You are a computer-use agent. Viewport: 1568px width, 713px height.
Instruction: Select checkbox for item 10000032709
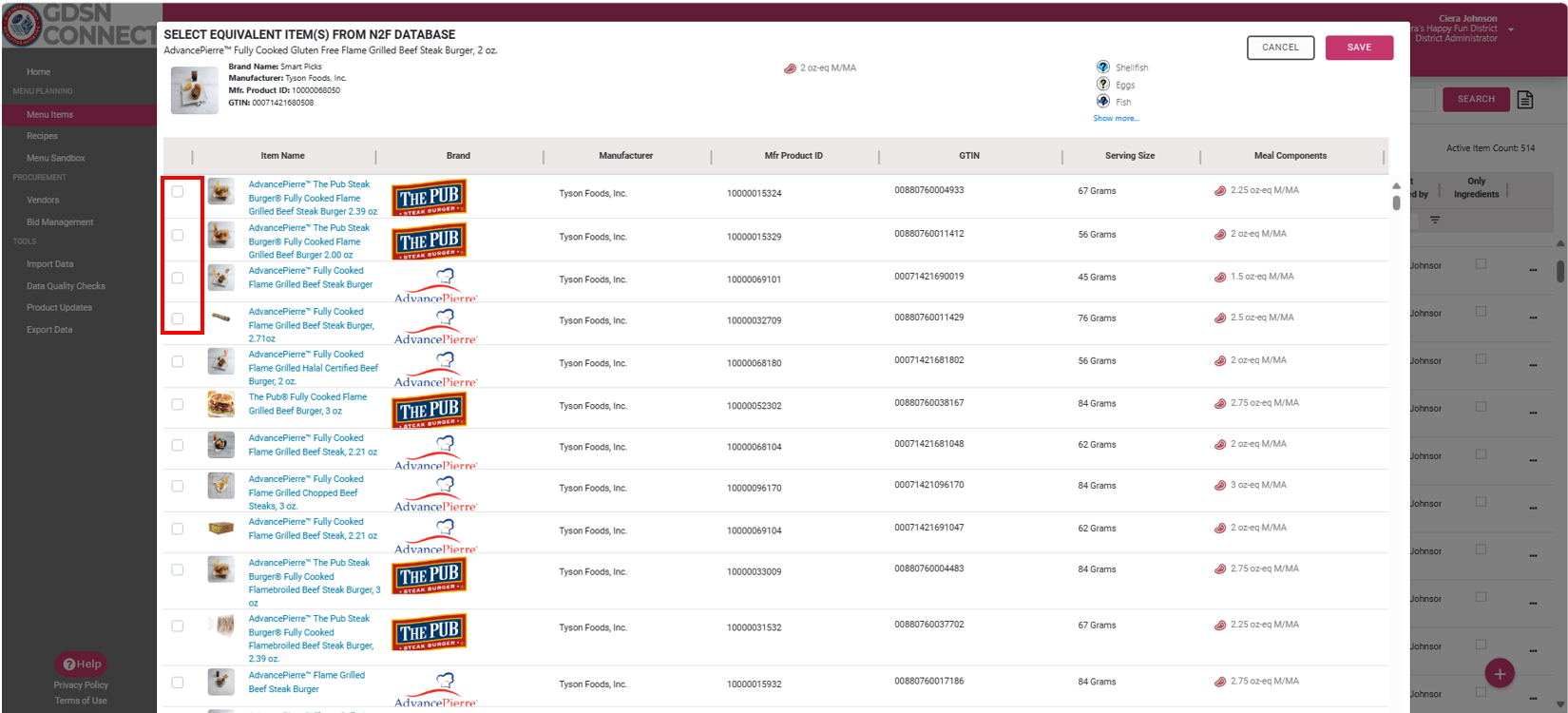coord(178,318)
